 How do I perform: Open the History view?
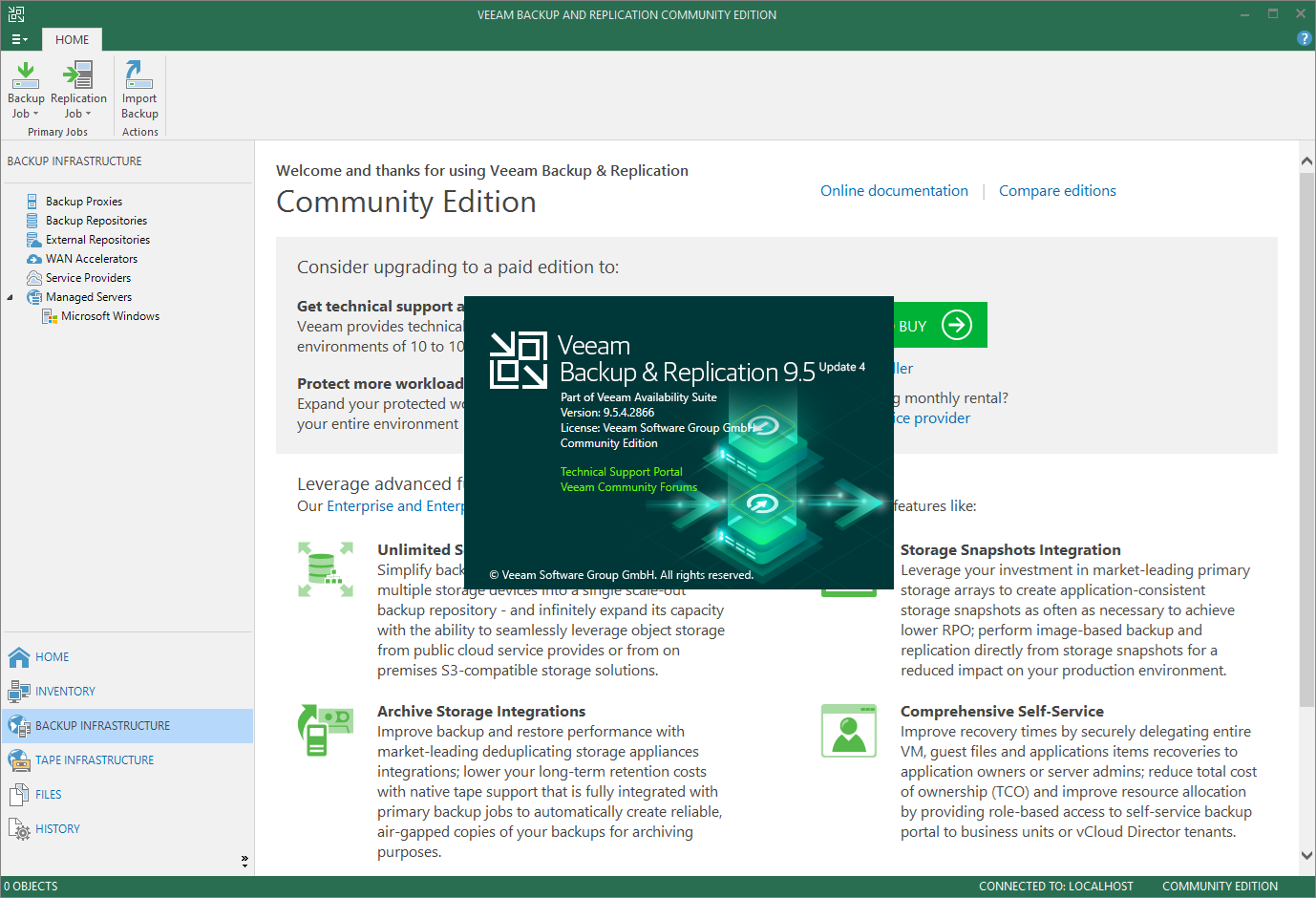(57, 829)
